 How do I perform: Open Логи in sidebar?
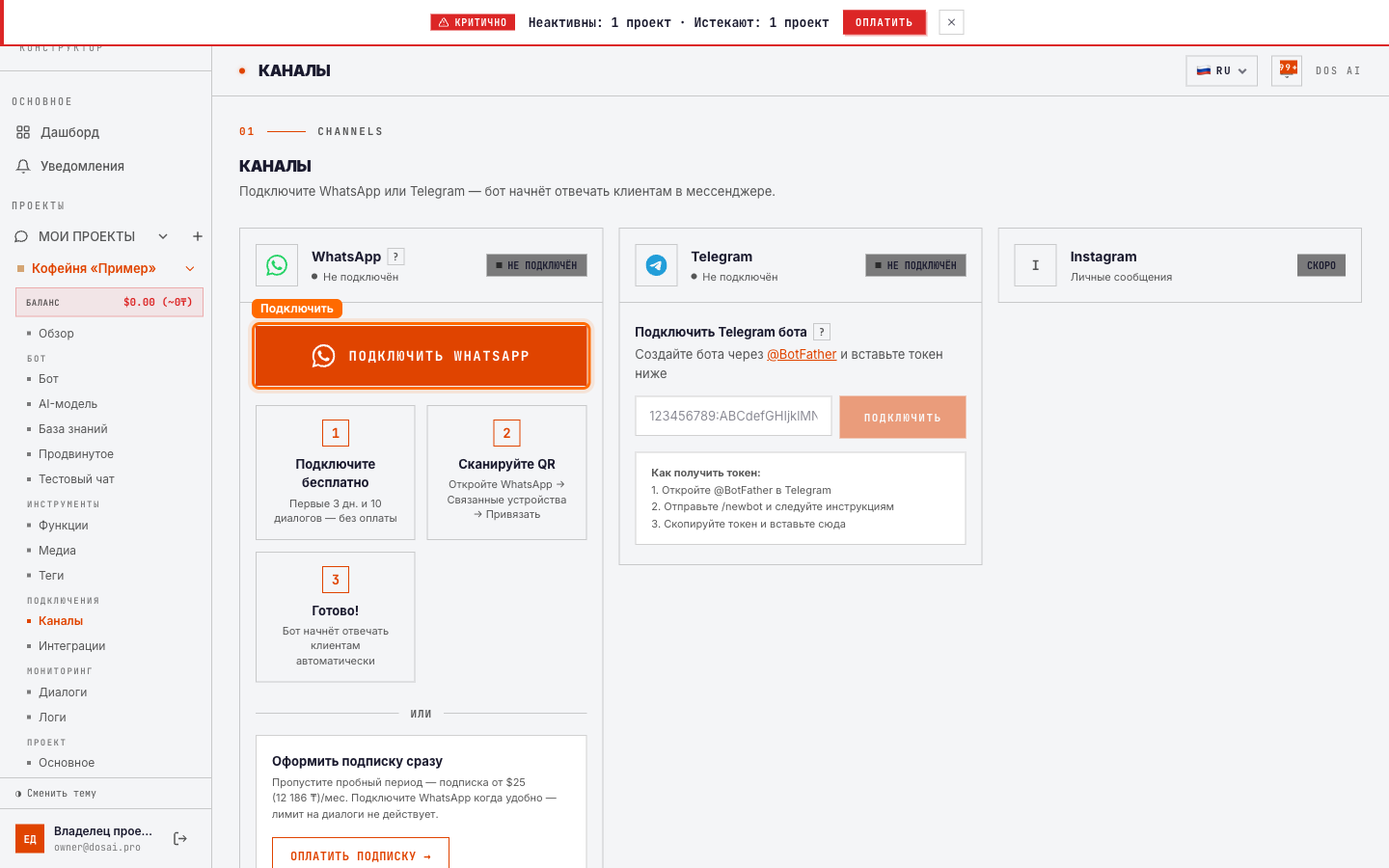(52, 718)
